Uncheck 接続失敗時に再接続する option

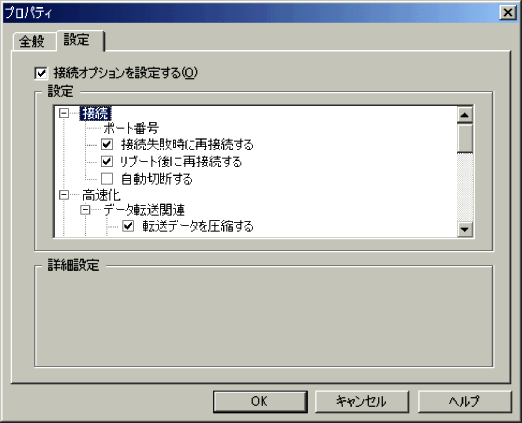coord(107,144)
